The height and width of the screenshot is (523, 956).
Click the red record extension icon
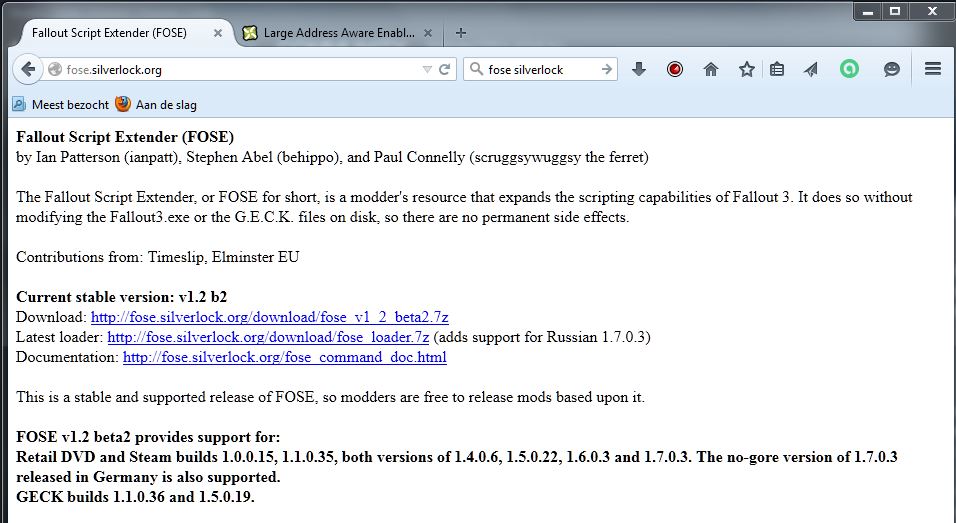coord(674,69)
